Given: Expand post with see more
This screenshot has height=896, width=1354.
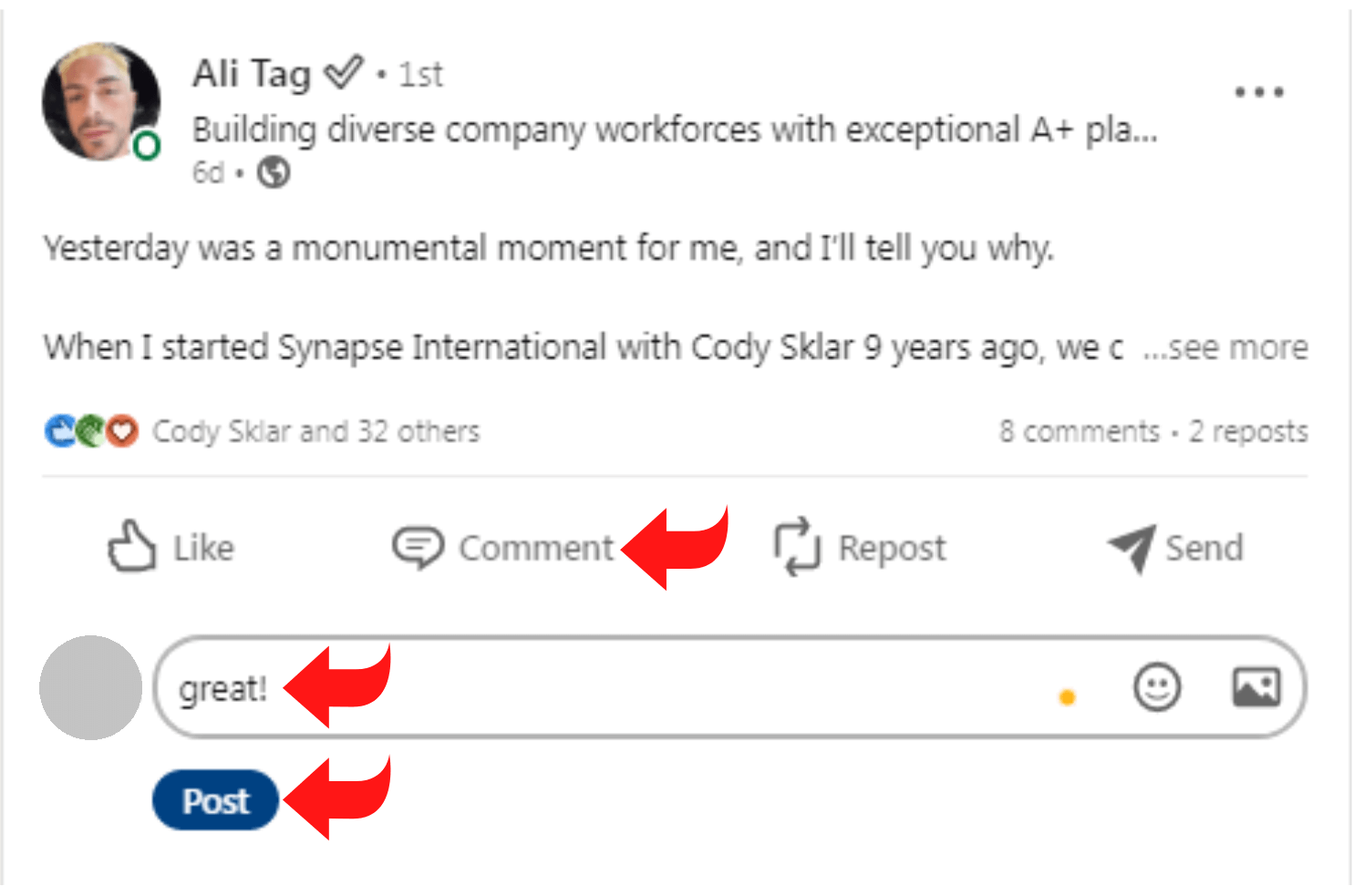Looking at the screenshot, I should tap(1226, 347).
